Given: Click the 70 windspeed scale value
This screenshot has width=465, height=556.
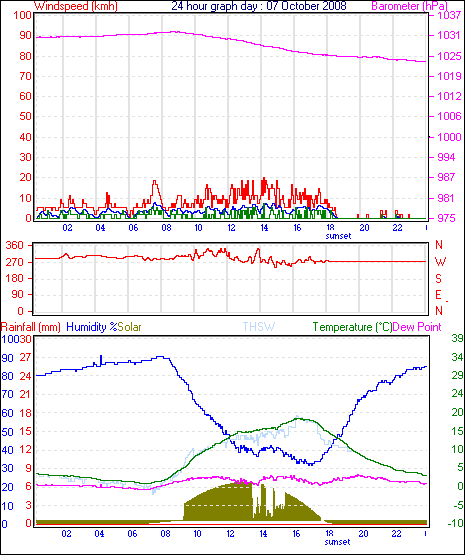Looking at the screenshot, I should (x=26, y=76).
